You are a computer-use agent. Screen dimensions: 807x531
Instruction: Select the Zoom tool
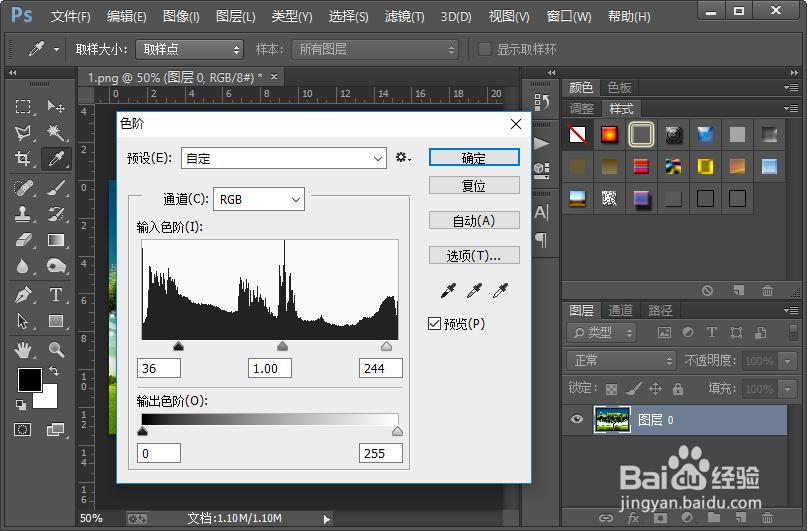tap(56, 350)
